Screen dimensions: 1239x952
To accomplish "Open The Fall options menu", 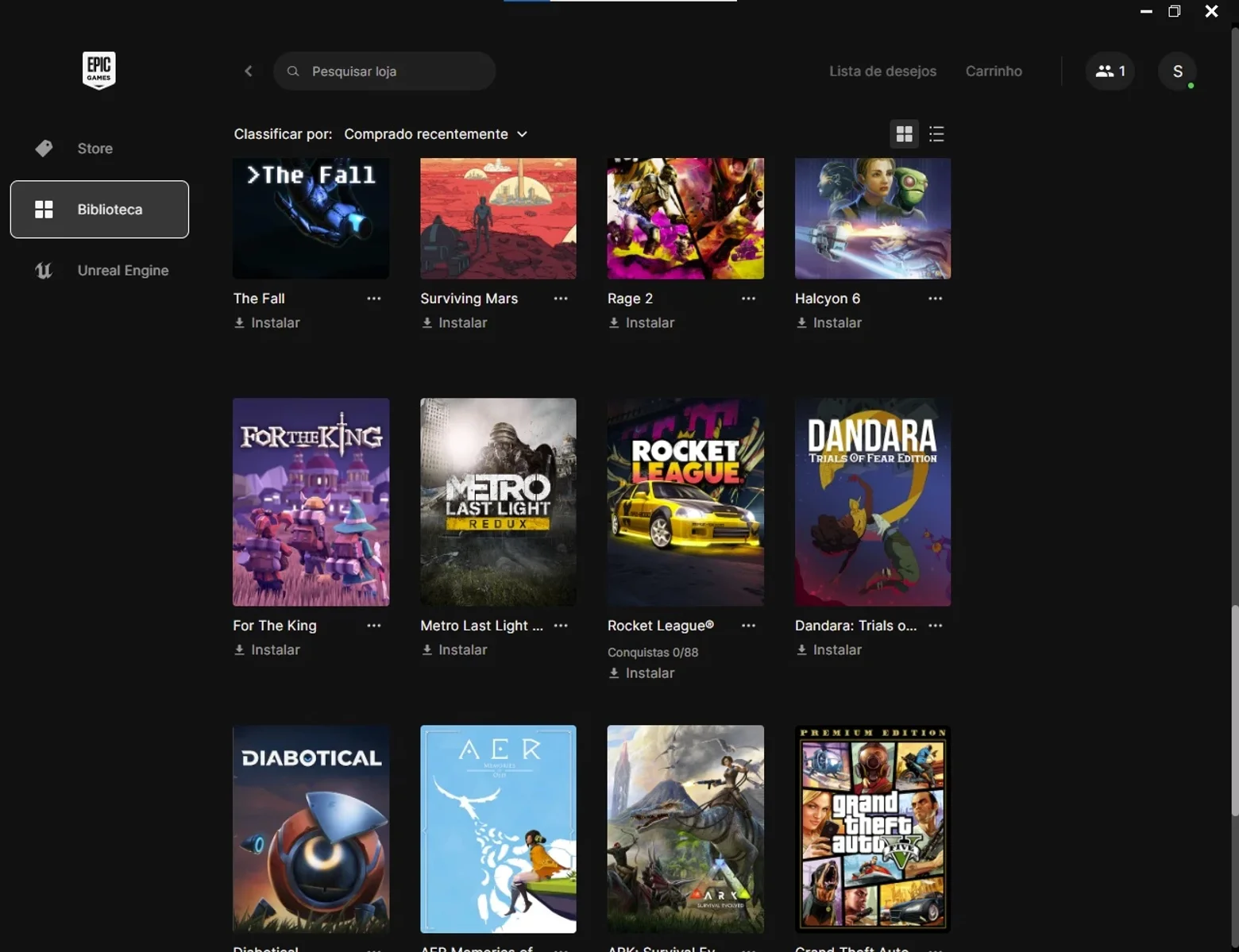I will point(374,299).
